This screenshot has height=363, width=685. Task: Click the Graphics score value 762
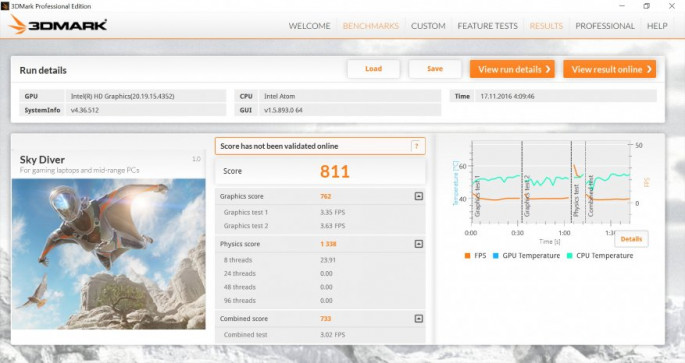(325, 197)
